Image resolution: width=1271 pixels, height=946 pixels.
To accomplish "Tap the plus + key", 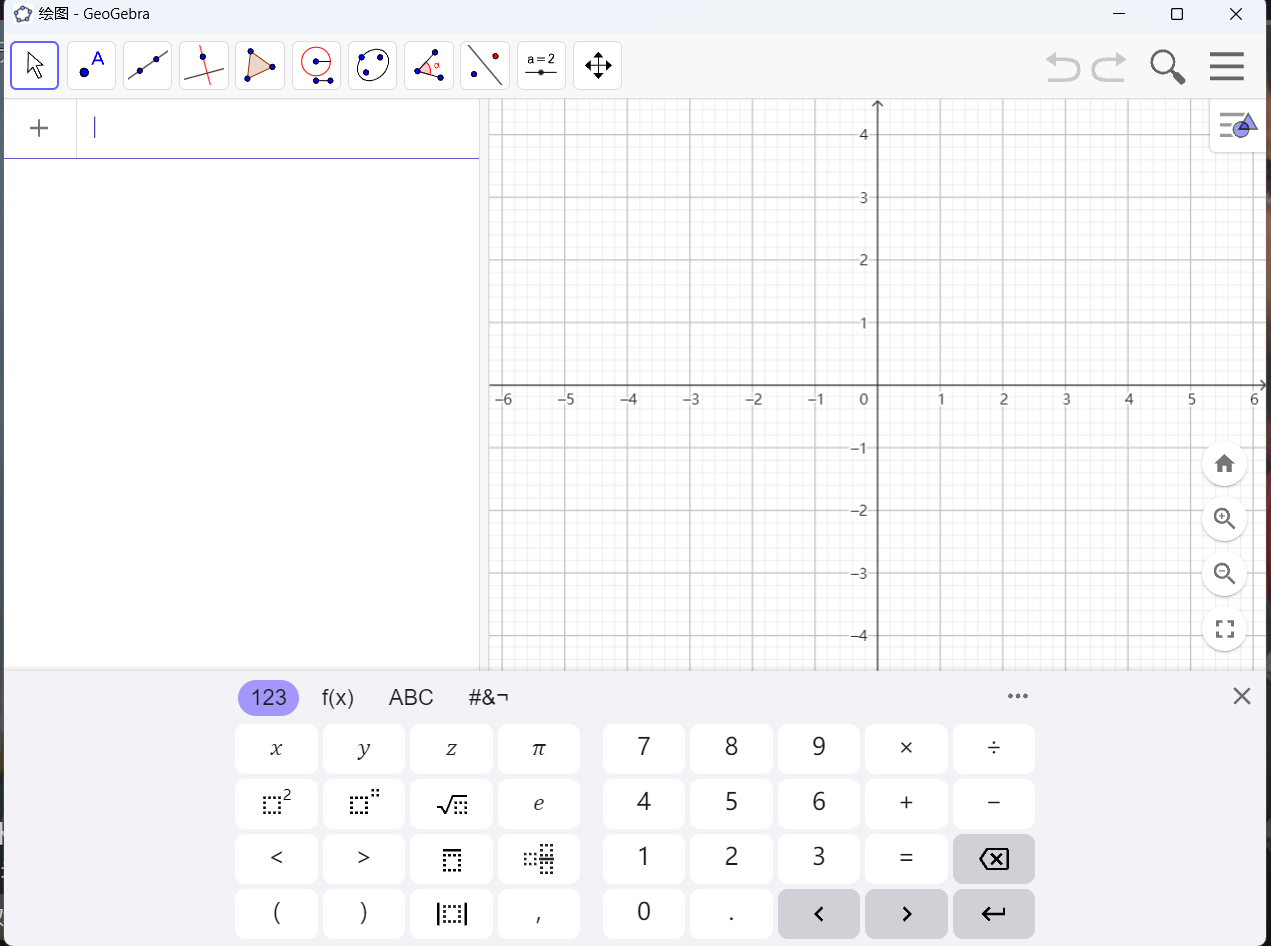I will click(x=906, y=804).
